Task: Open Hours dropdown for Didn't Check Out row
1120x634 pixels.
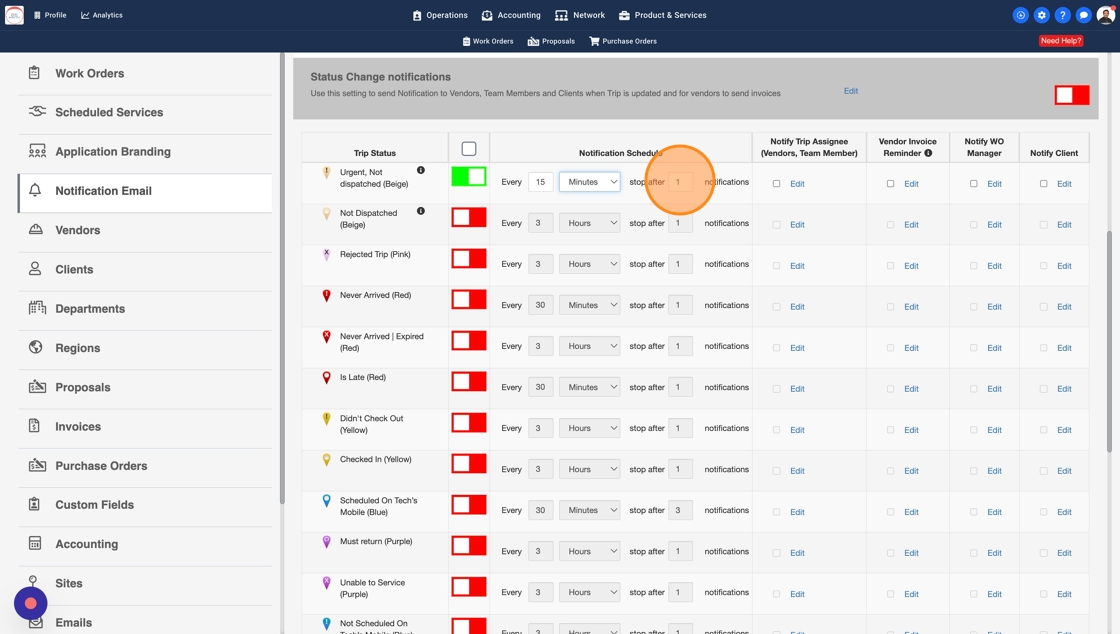Action: [590, 428]
